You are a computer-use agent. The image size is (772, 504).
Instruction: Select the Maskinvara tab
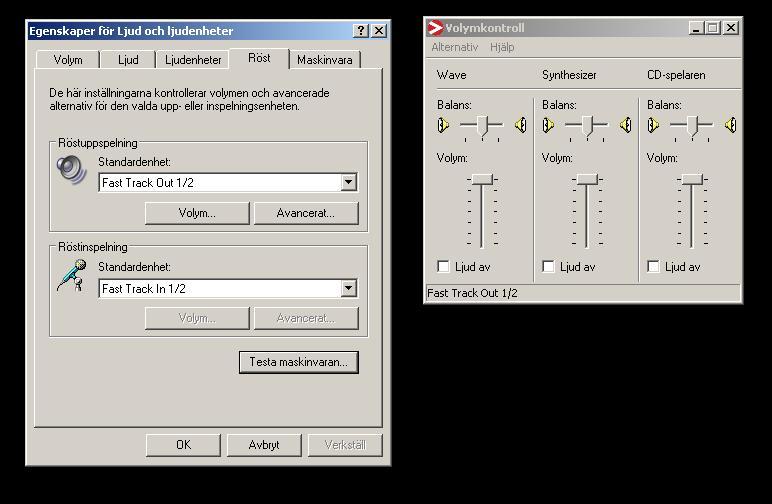pos(324,60)
